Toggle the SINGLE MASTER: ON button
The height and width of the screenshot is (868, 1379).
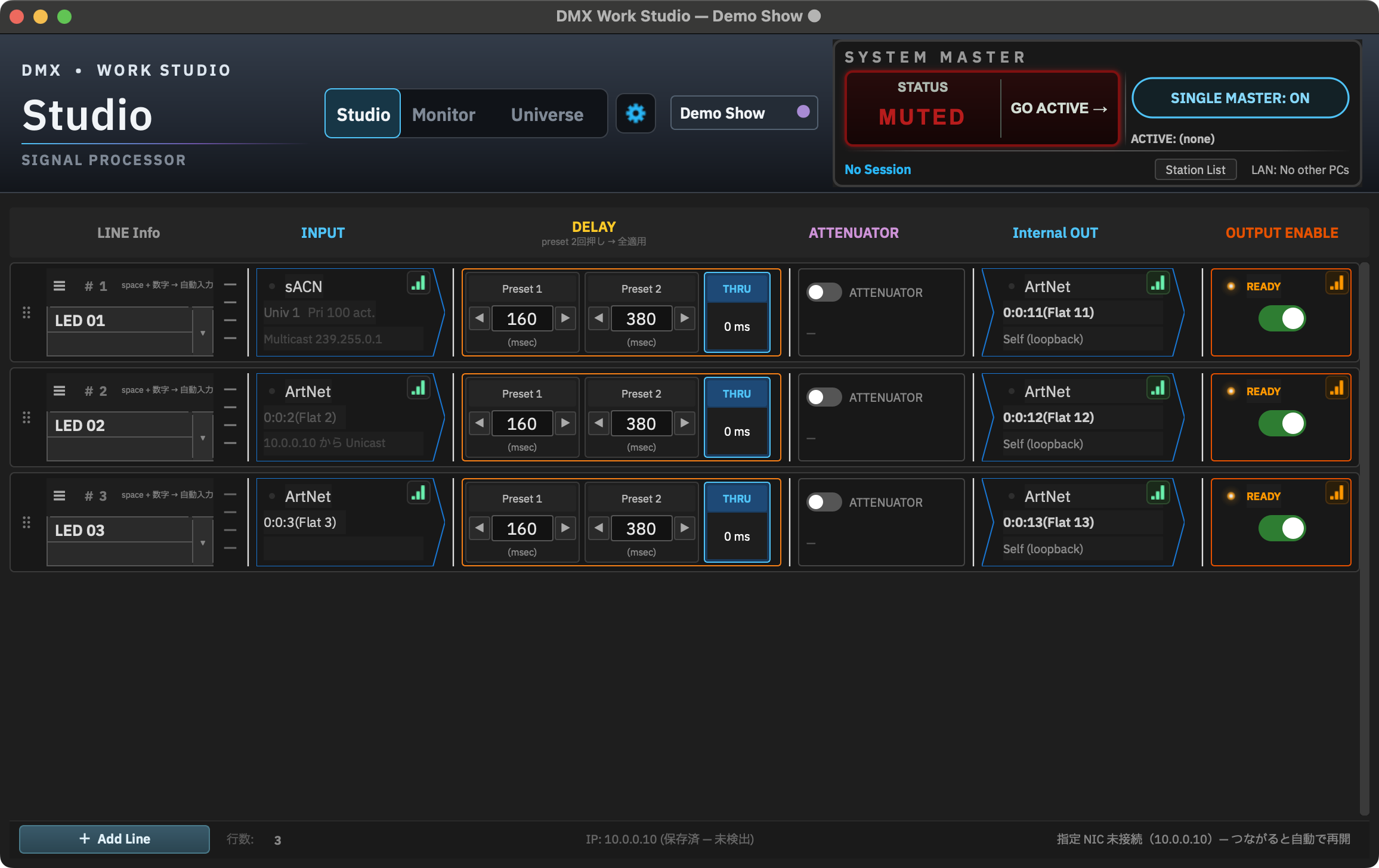point(1240,98)
